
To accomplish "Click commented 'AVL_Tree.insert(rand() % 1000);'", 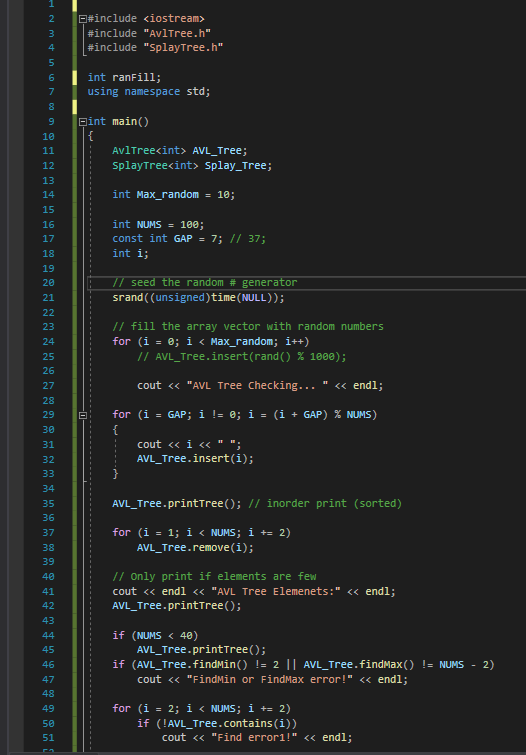I will click(x=250, y=357).
